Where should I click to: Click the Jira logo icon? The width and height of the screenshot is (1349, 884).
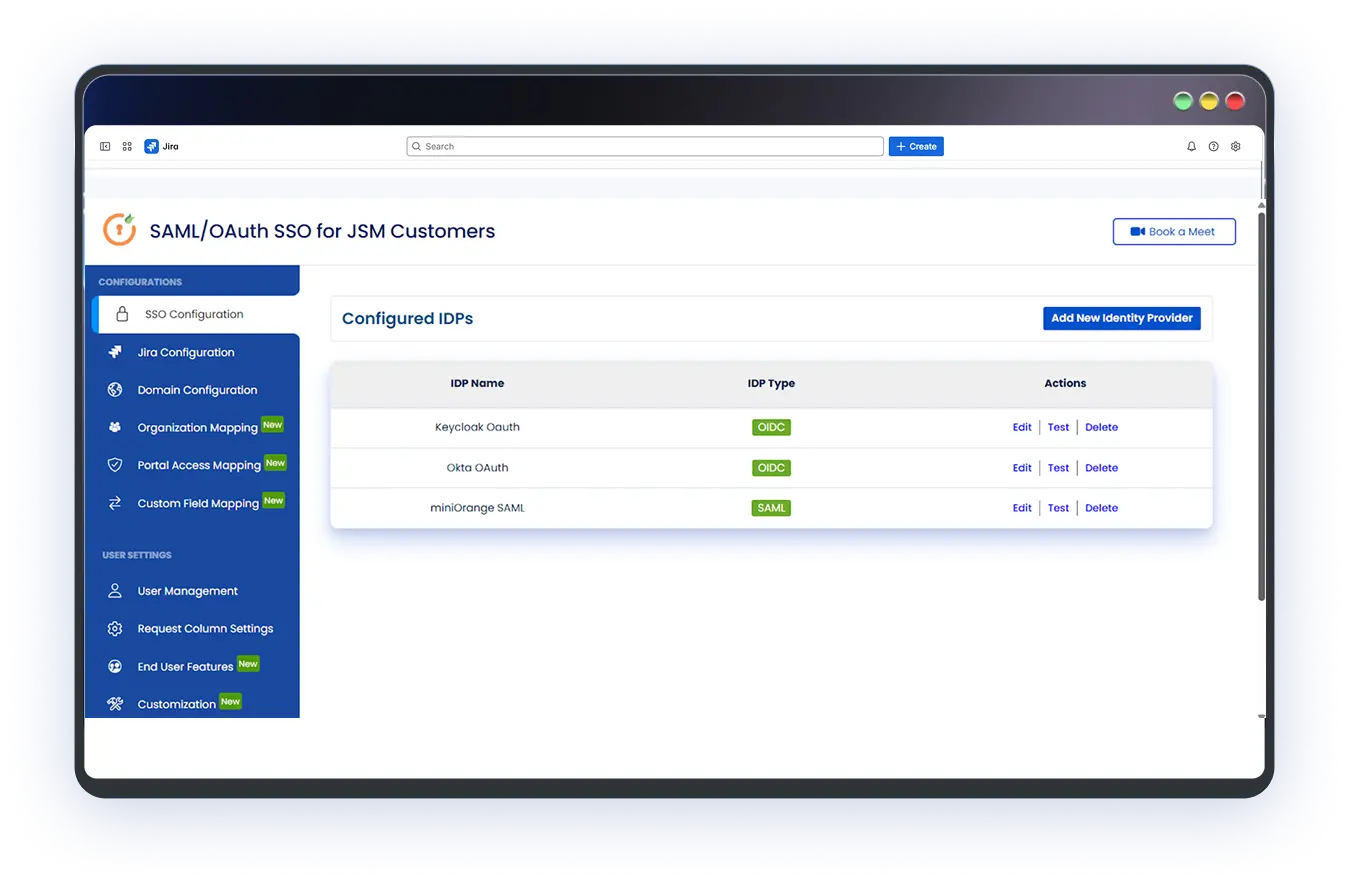151,146
